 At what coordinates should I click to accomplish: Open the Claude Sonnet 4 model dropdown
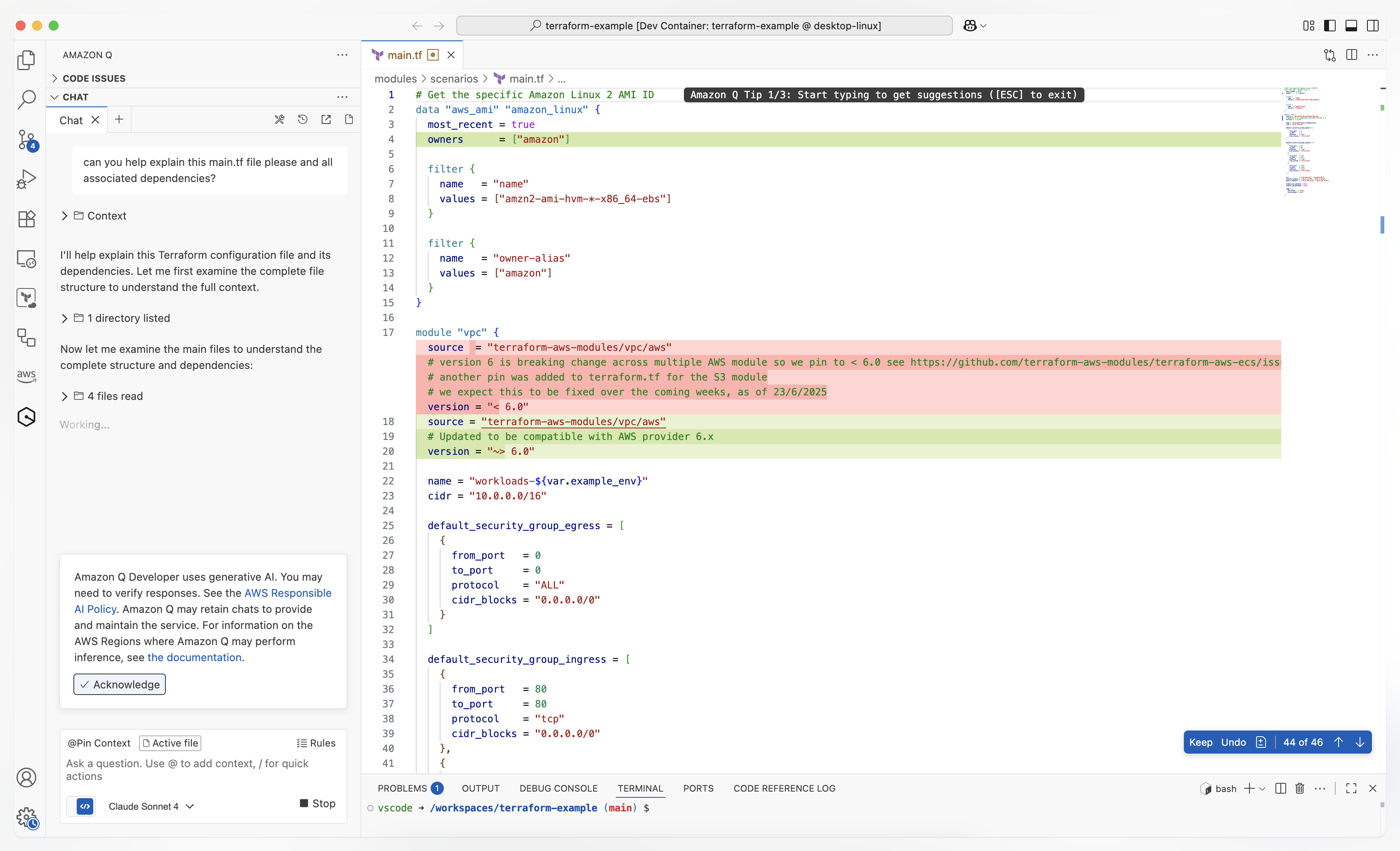(151, 806)
